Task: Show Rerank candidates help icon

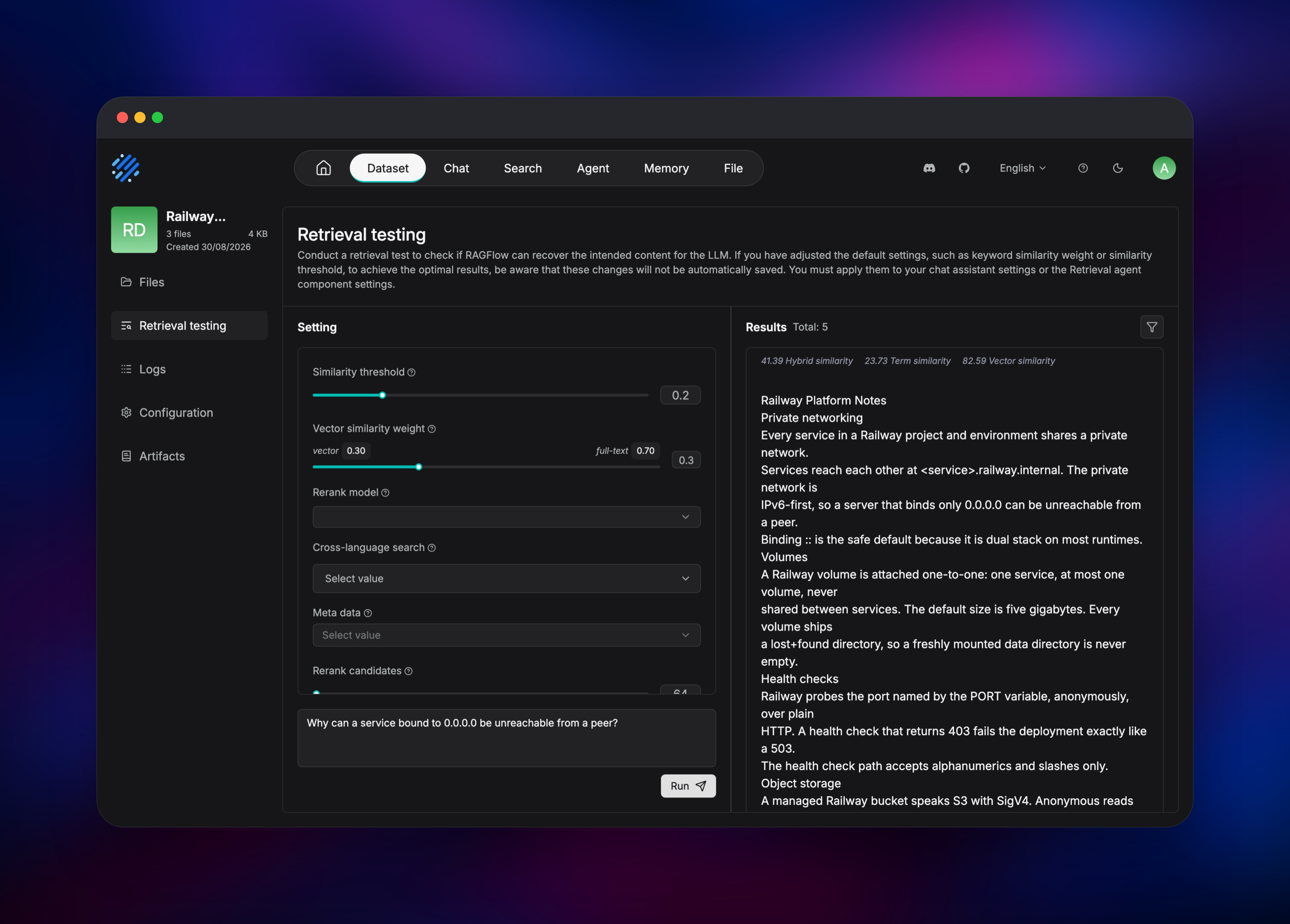Action: [408, 671]
